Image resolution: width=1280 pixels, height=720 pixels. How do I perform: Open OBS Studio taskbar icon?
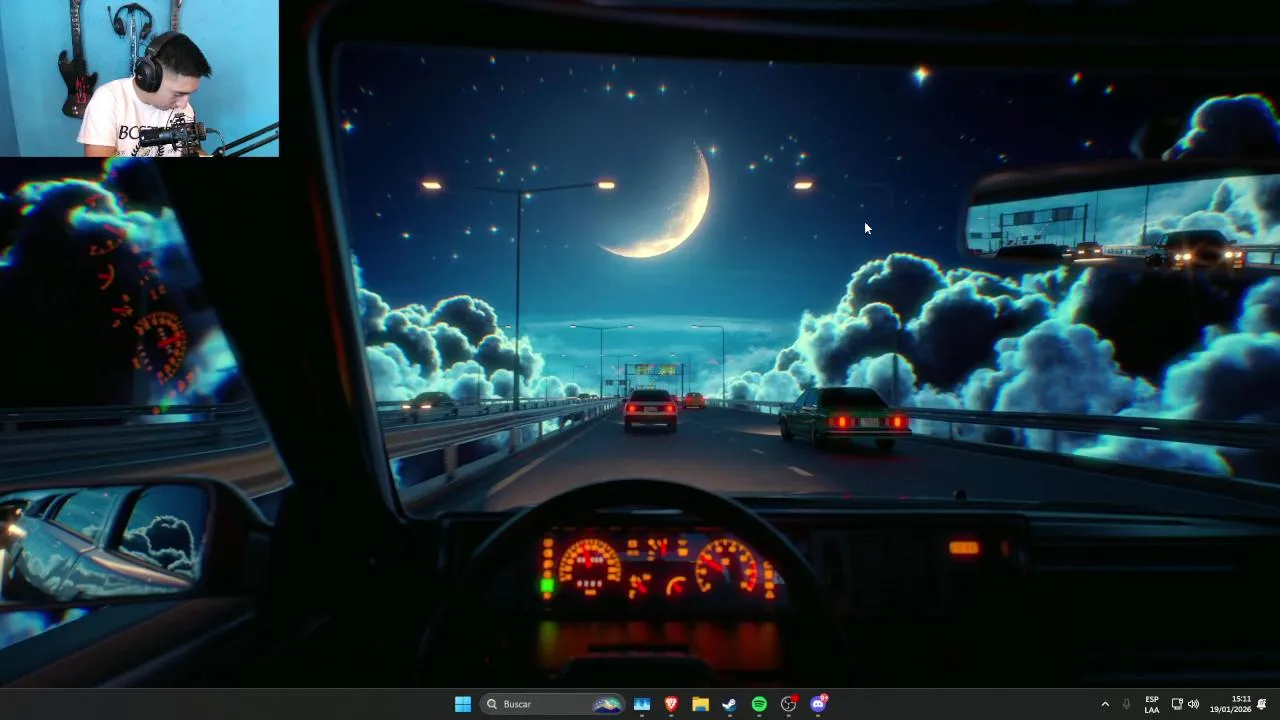(x=789, y=704)
